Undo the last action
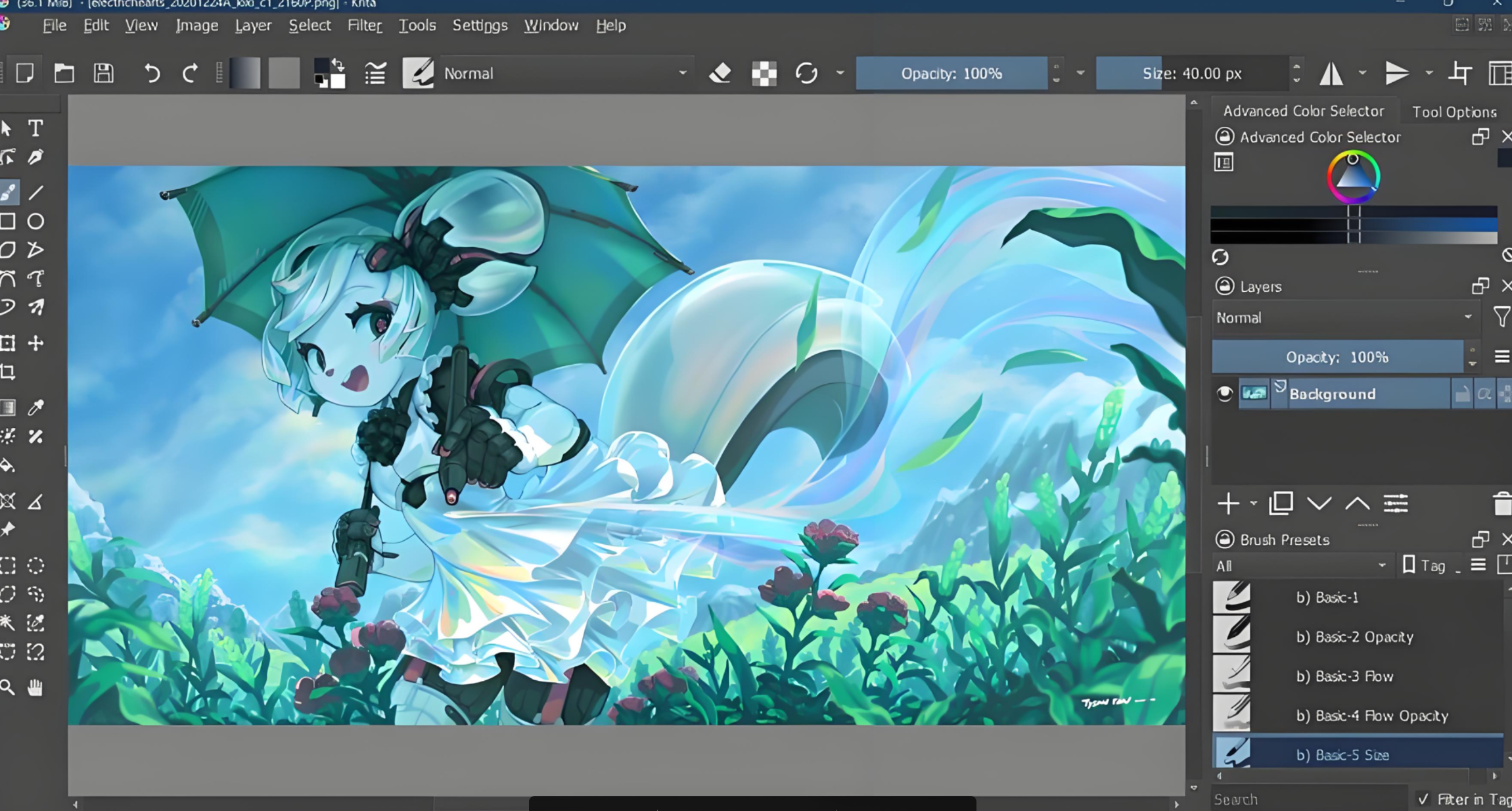This screenshot has width=1512, height=811. click(x=151, y=73)
